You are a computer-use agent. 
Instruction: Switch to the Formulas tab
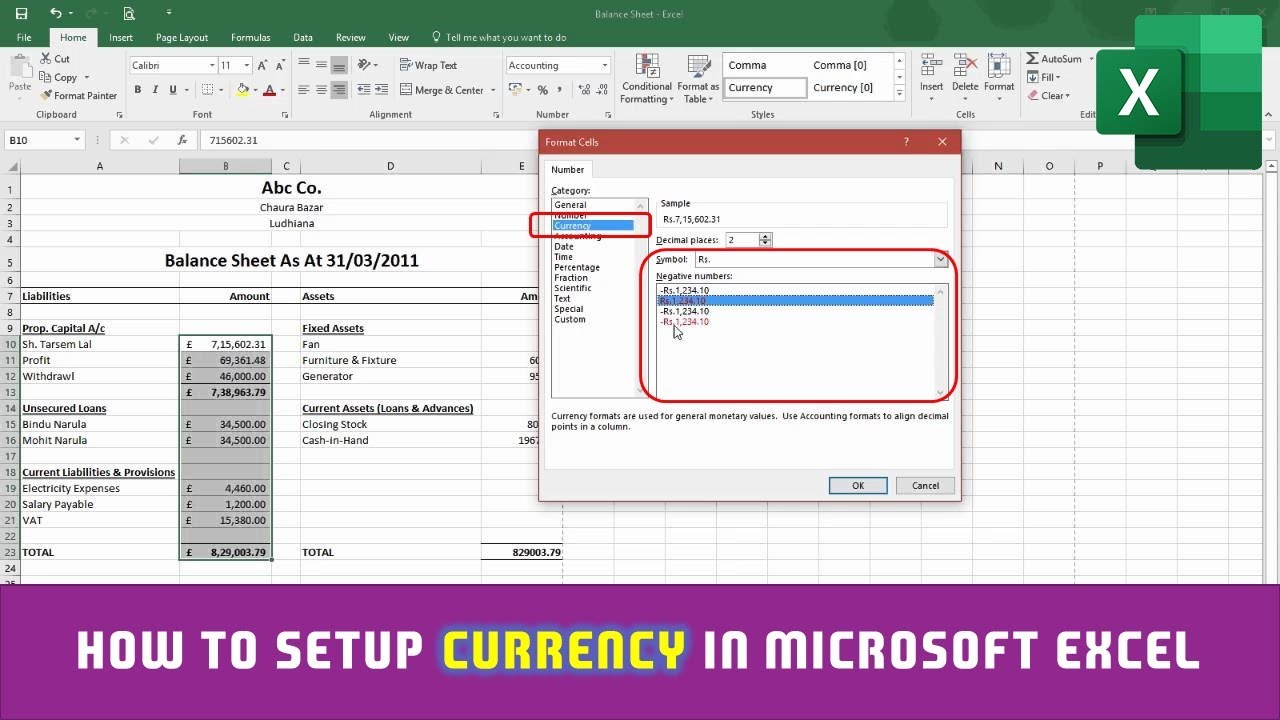[x=250, y=37]
